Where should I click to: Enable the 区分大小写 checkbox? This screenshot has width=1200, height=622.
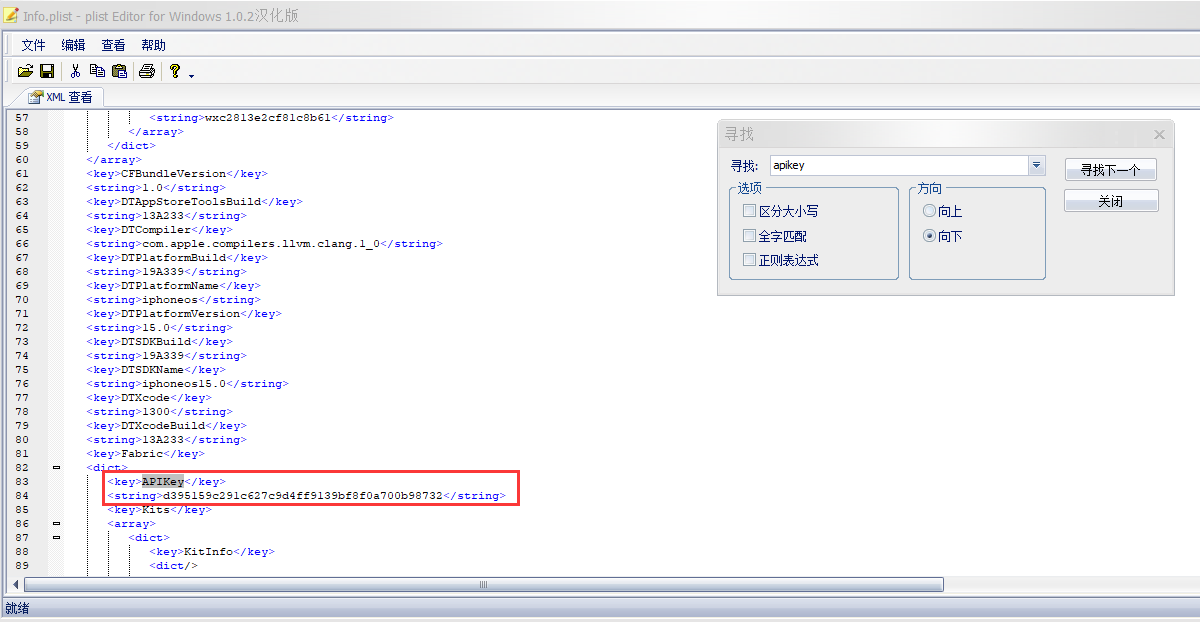pyautogui.click(x=750, y=210)
